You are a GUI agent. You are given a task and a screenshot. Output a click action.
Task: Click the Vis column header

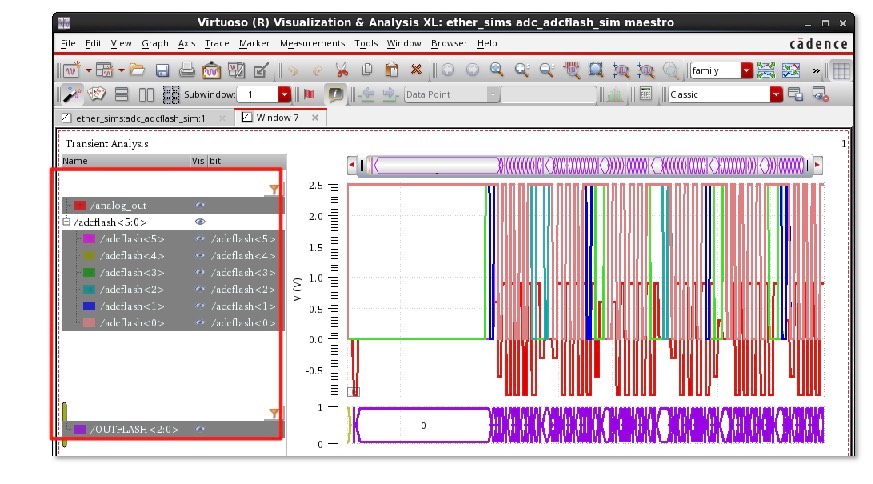[198, 161]
